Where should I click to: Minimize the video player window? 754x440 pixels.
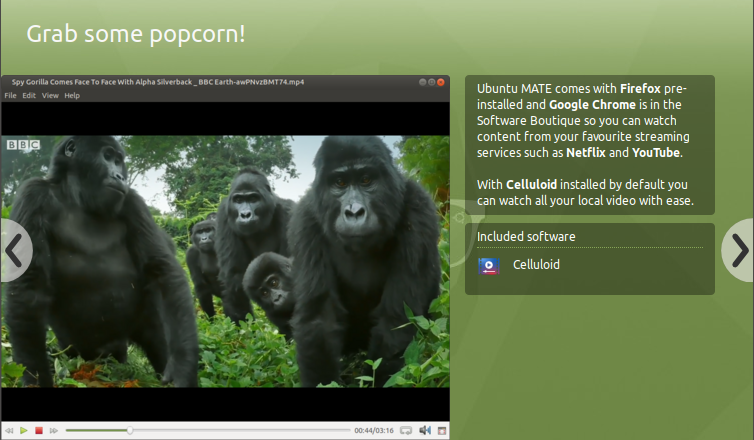click(x=423, y=81)
